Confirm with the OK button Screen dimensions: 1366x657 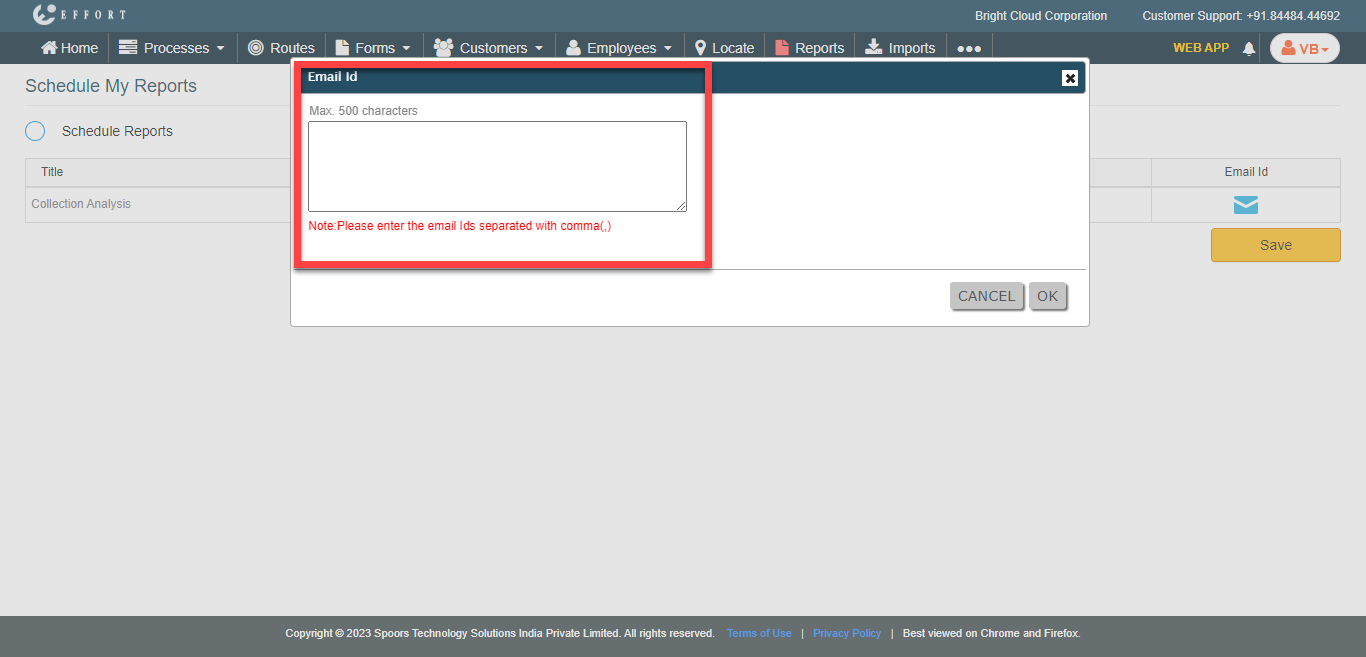coord(1047,296)
